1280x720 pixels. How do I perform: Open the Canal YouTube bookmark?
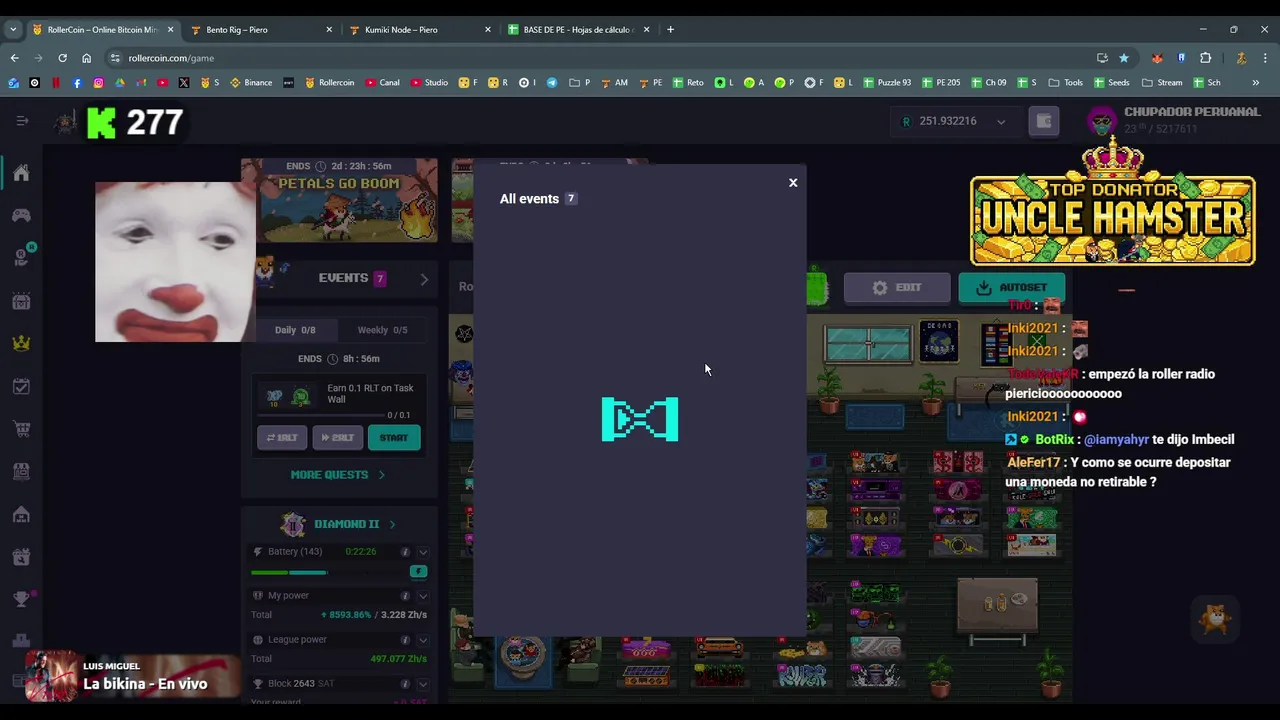point(383,83)
